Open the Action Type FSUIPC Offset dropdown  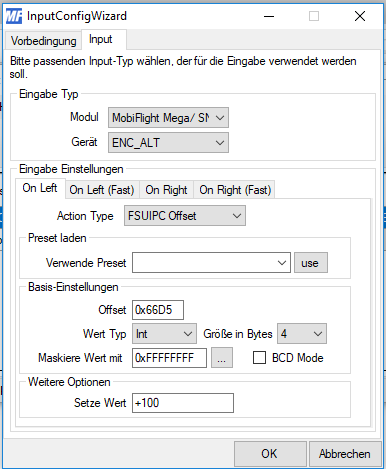185,216
